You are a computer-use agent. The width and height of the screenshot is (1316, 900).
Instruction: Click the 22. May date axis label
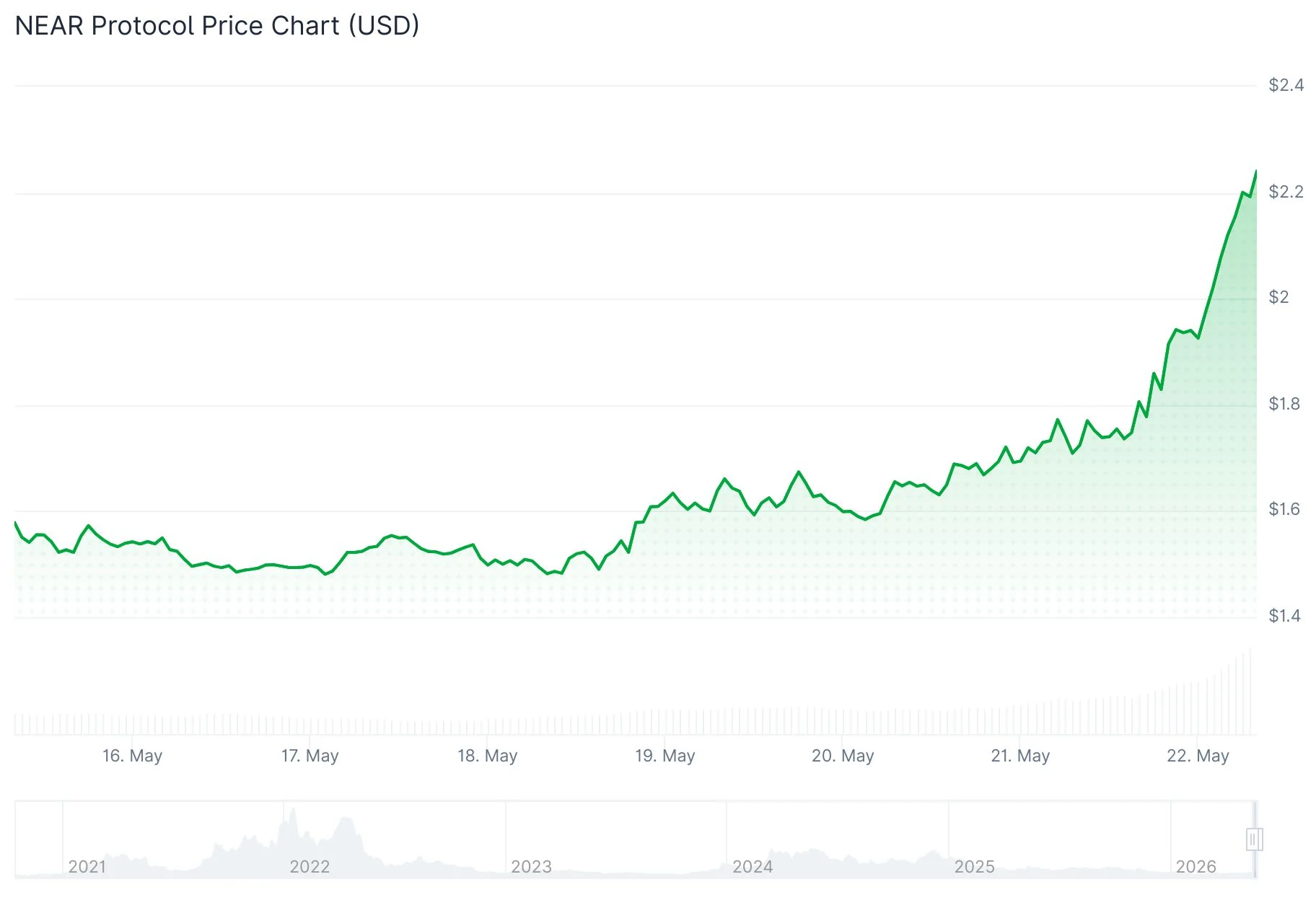(1198, 756)
